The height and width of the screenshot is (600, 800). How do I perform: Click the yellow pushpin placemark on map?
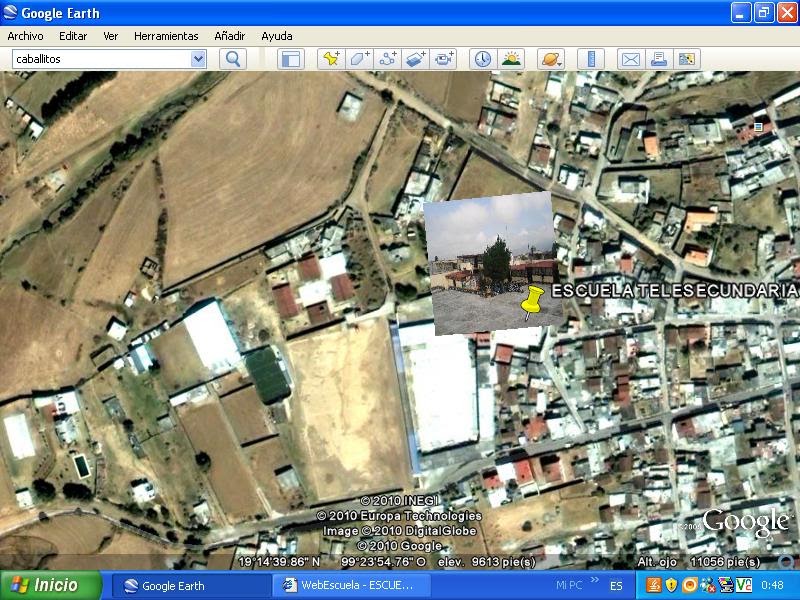(x=532, y=302)
